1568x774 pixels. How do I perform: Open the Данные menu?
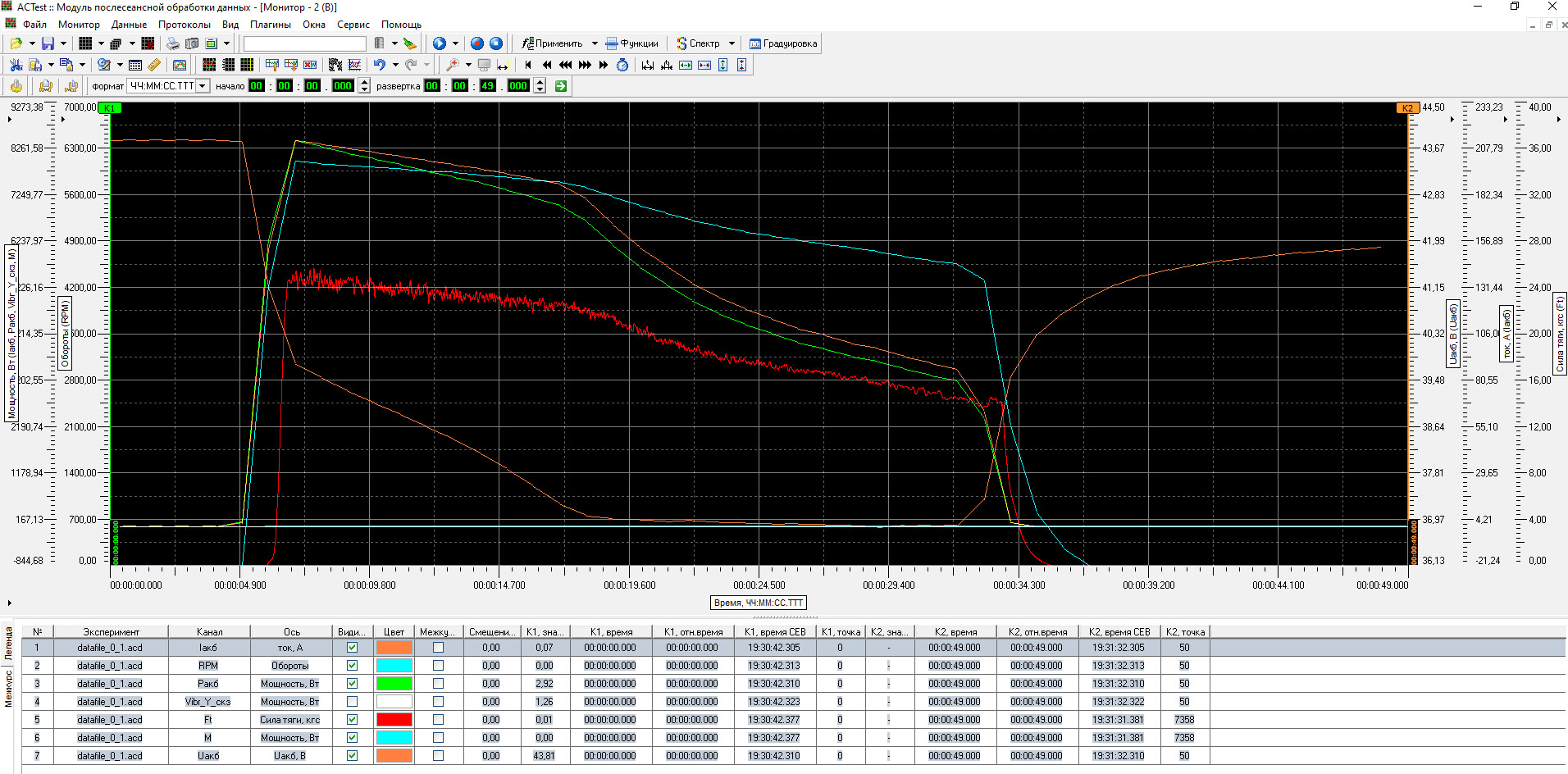129,24
